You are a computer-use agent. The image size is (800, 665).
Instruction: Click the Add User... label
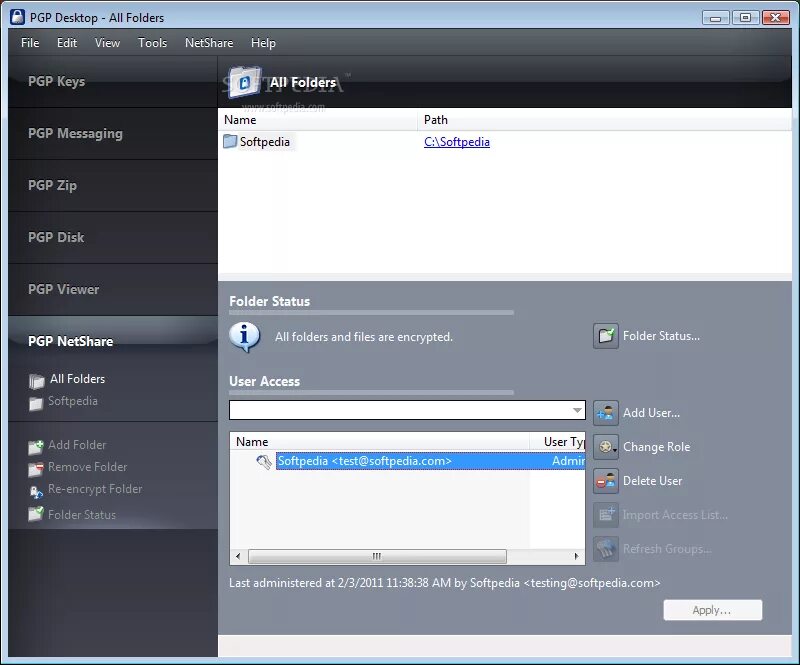pyautogui.click(x=651, y=413)
